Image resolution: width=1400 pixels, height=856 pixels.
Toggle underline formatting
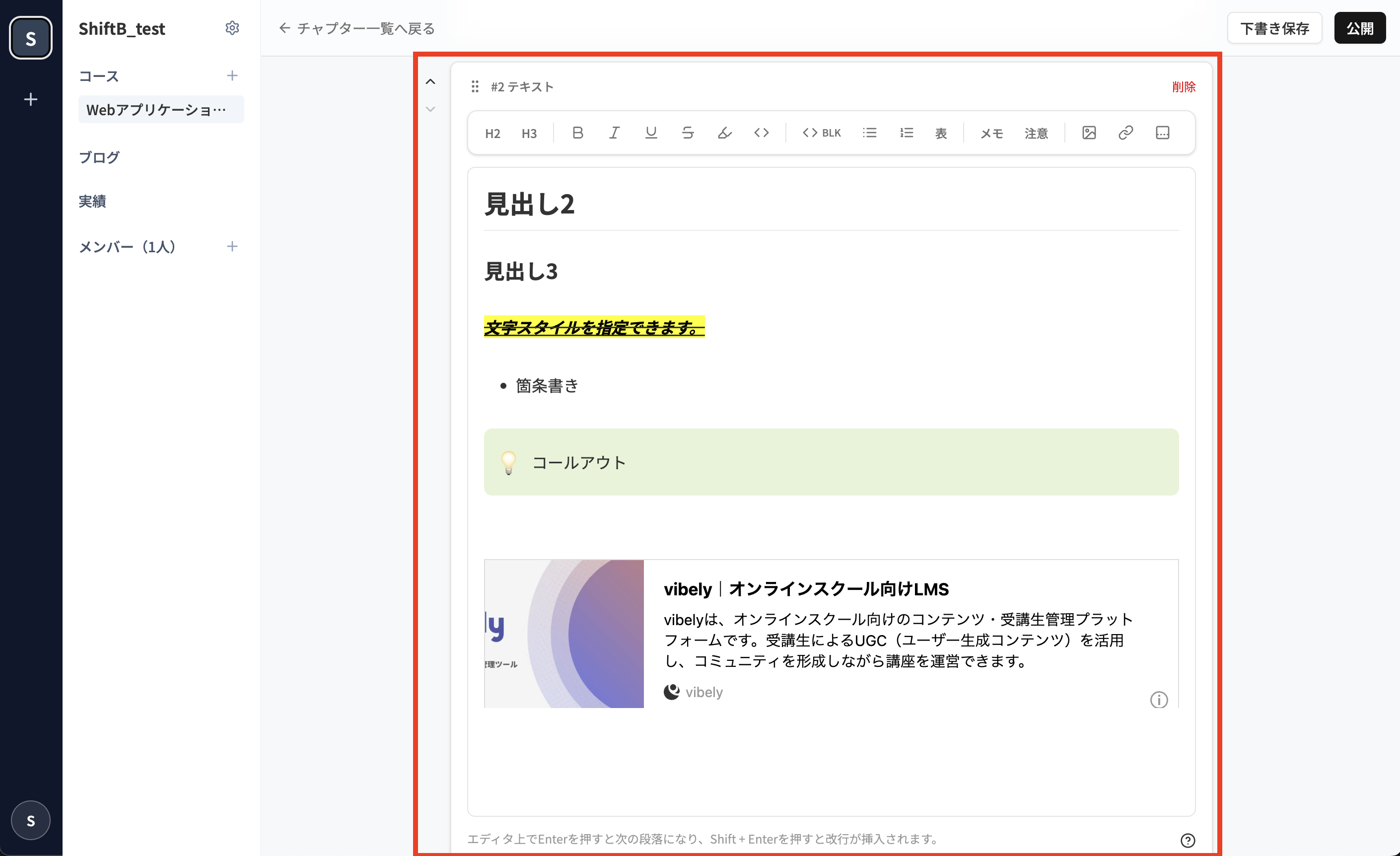tap(651, 133)
